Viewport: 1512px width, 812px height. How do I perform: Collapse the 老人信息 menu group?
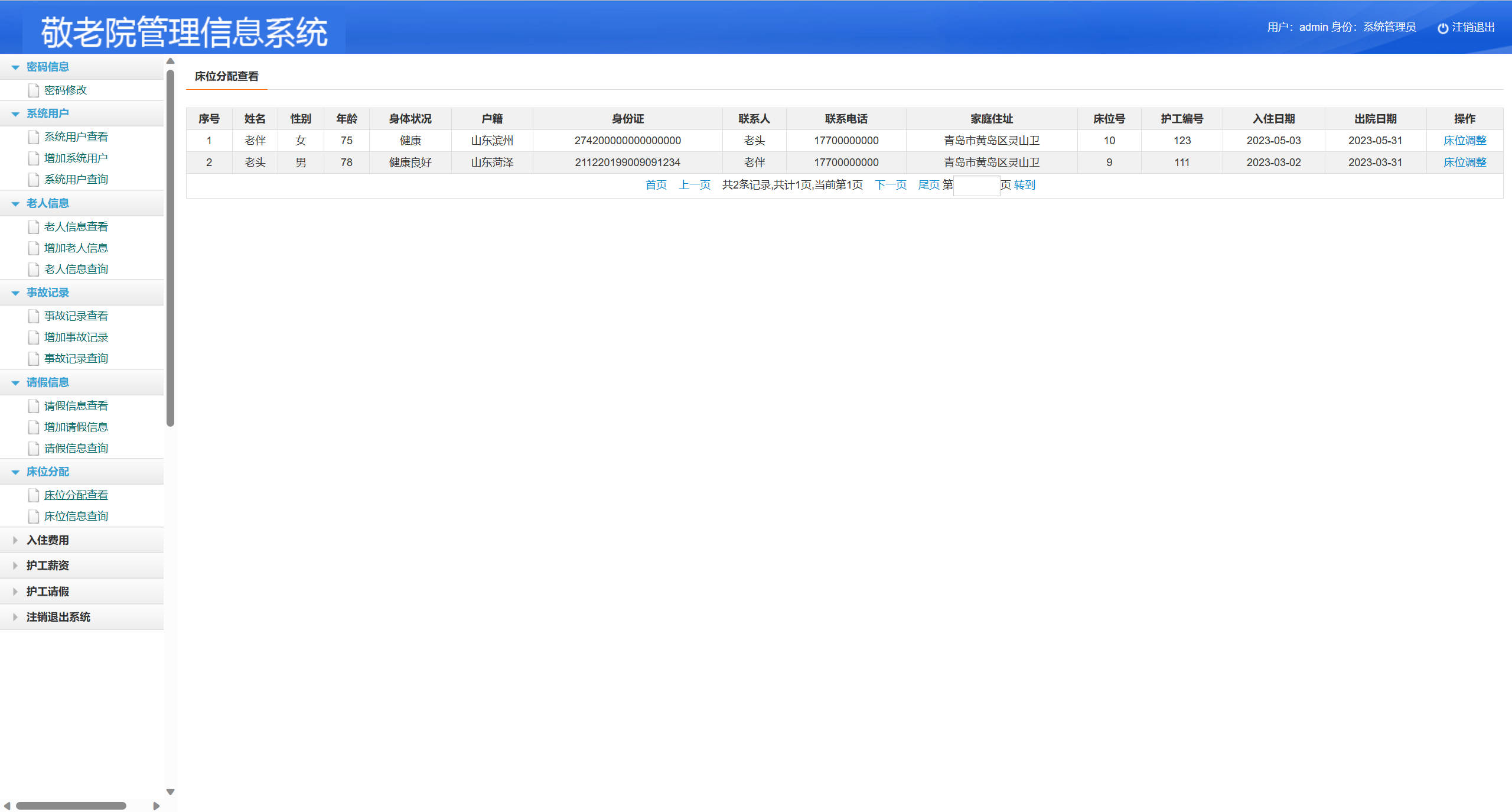(15, 204)
